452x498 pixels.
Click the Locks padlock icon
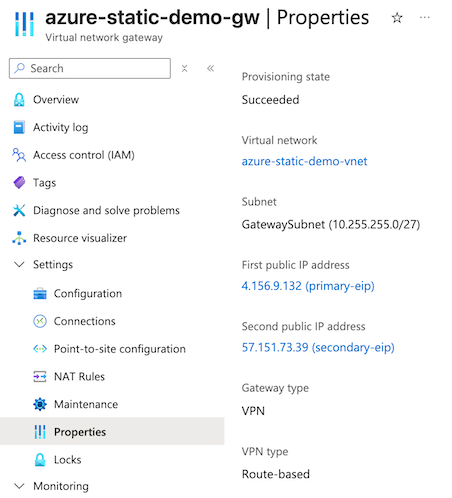(40, 460)
